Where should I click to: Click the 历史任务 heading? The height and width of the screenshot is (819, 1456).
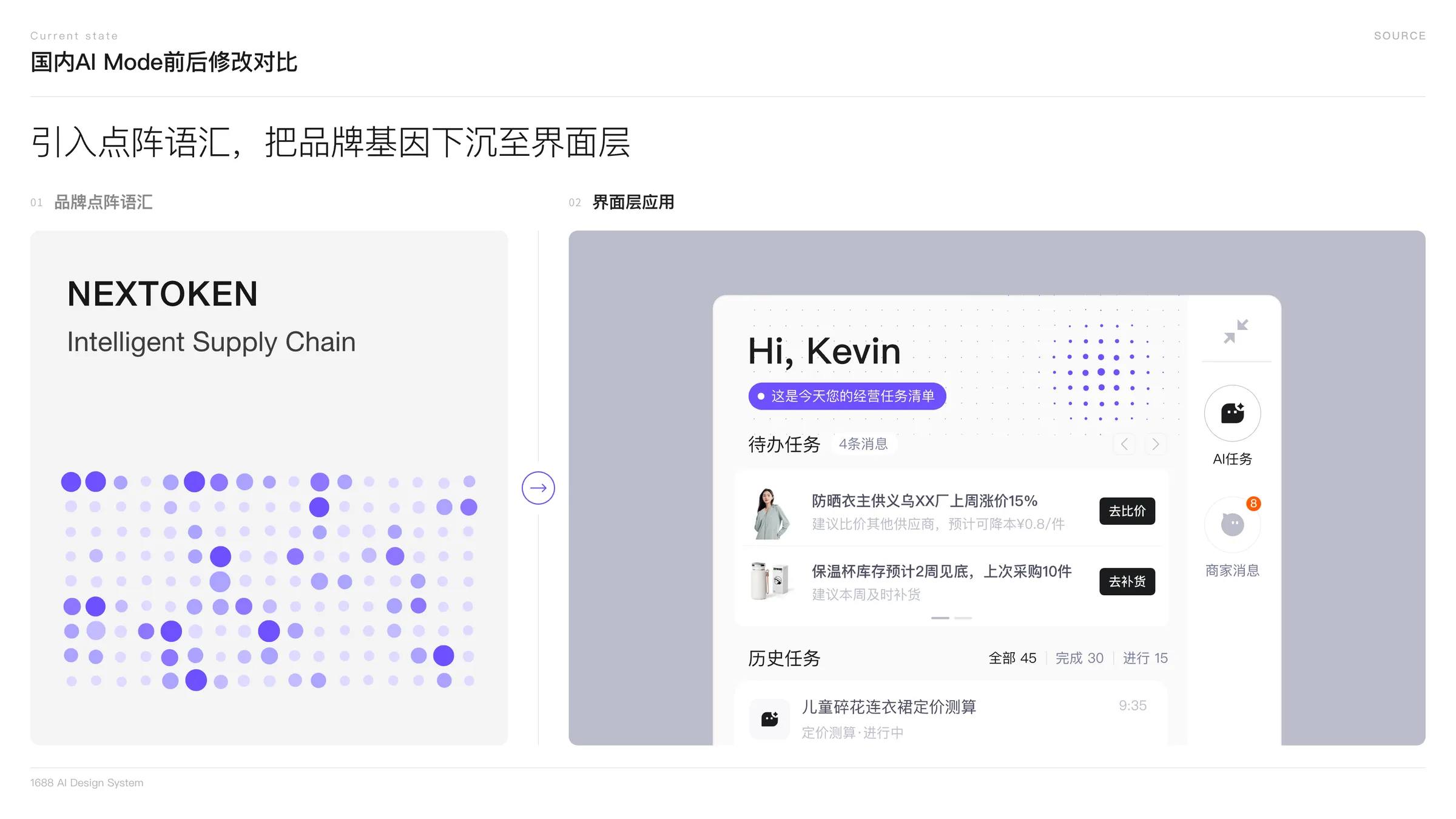784,658
